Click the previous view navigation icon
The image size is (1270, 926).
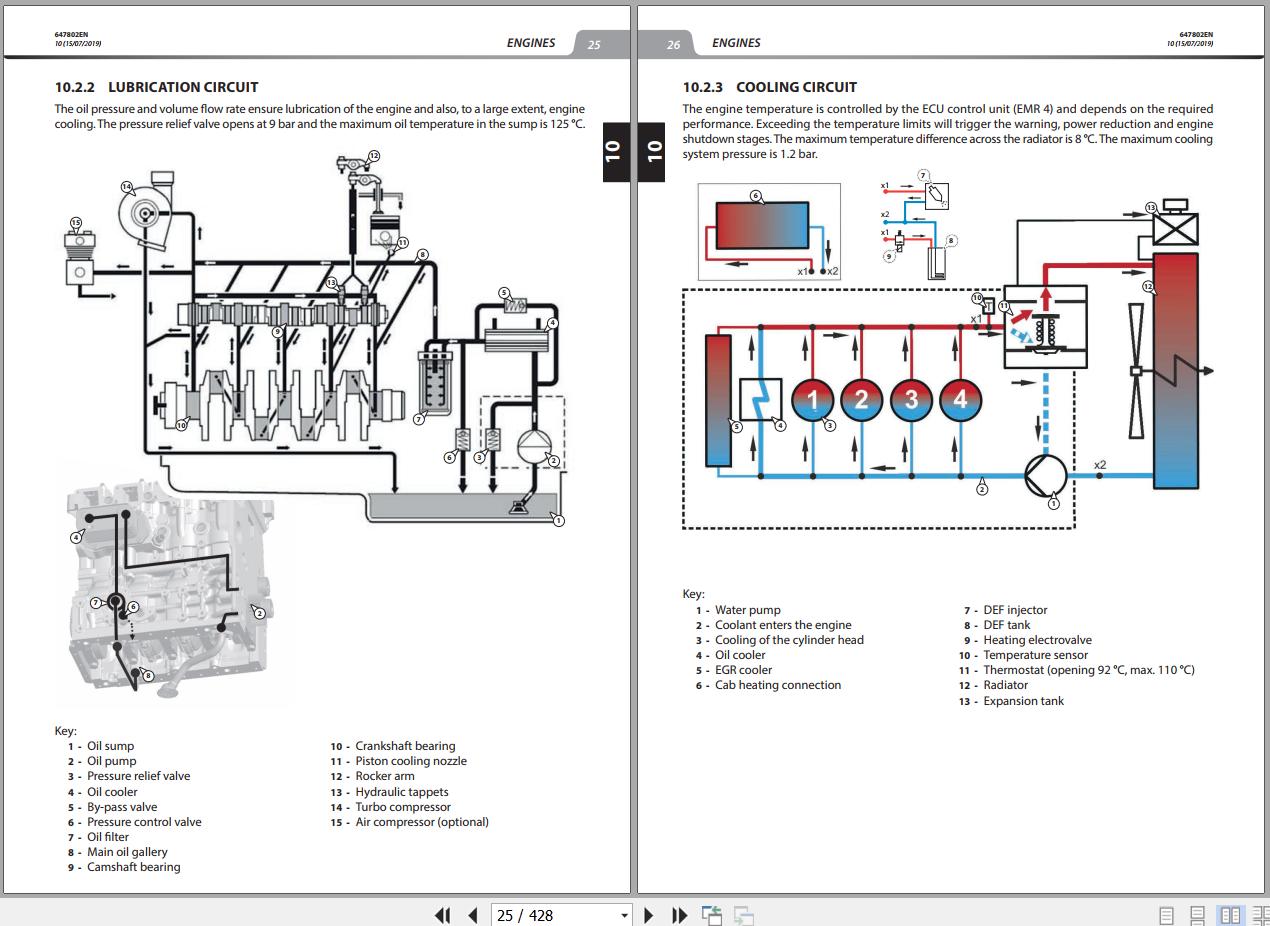coord(712,915)
